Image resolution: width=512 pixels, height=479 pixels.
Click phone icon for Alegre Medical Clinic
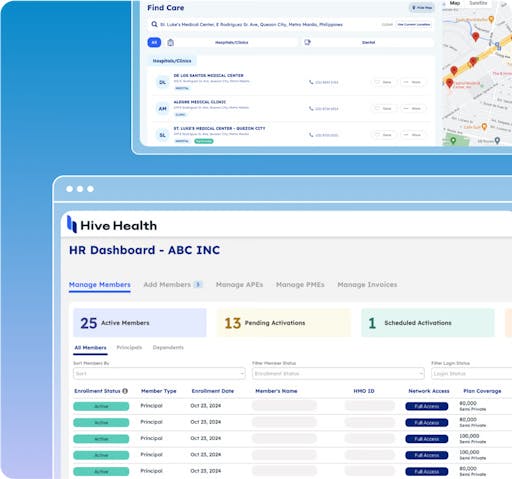click(x=311, y=108)
